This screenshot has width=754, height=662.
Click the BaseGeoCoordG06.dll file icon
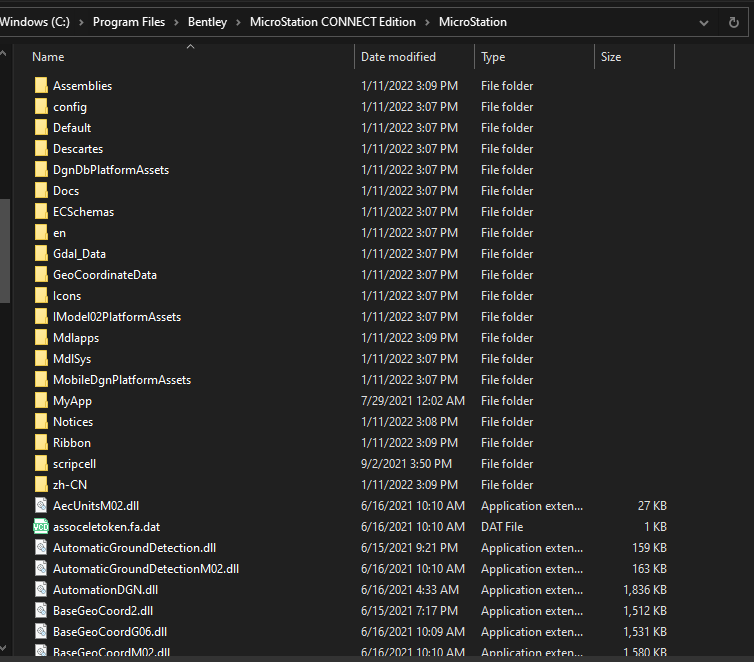pyautogui.click(x=41, y=632)
